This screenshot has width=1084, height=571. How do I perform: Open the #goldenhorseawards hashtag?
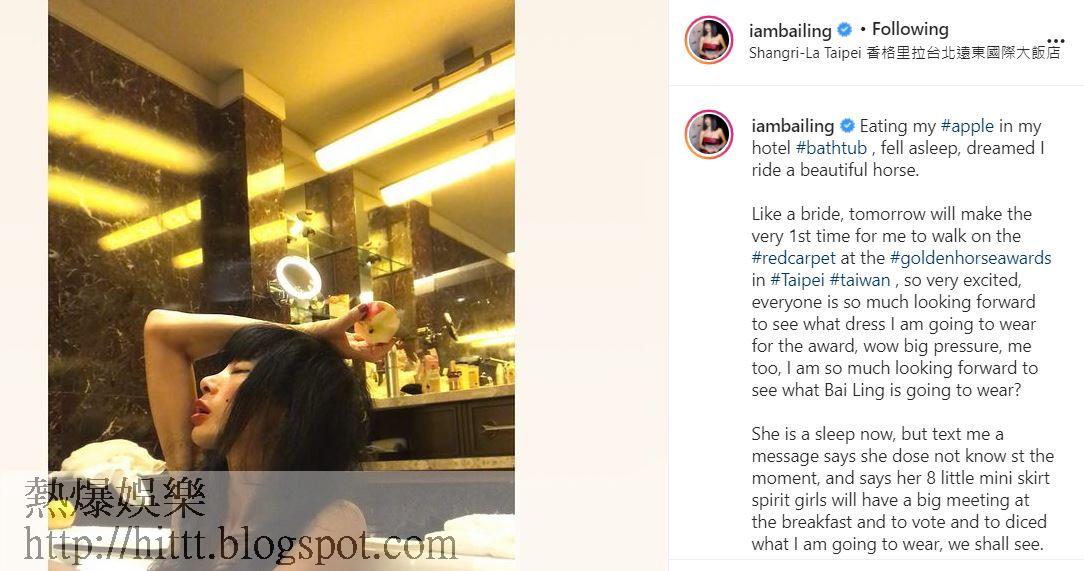coord(971,259)
